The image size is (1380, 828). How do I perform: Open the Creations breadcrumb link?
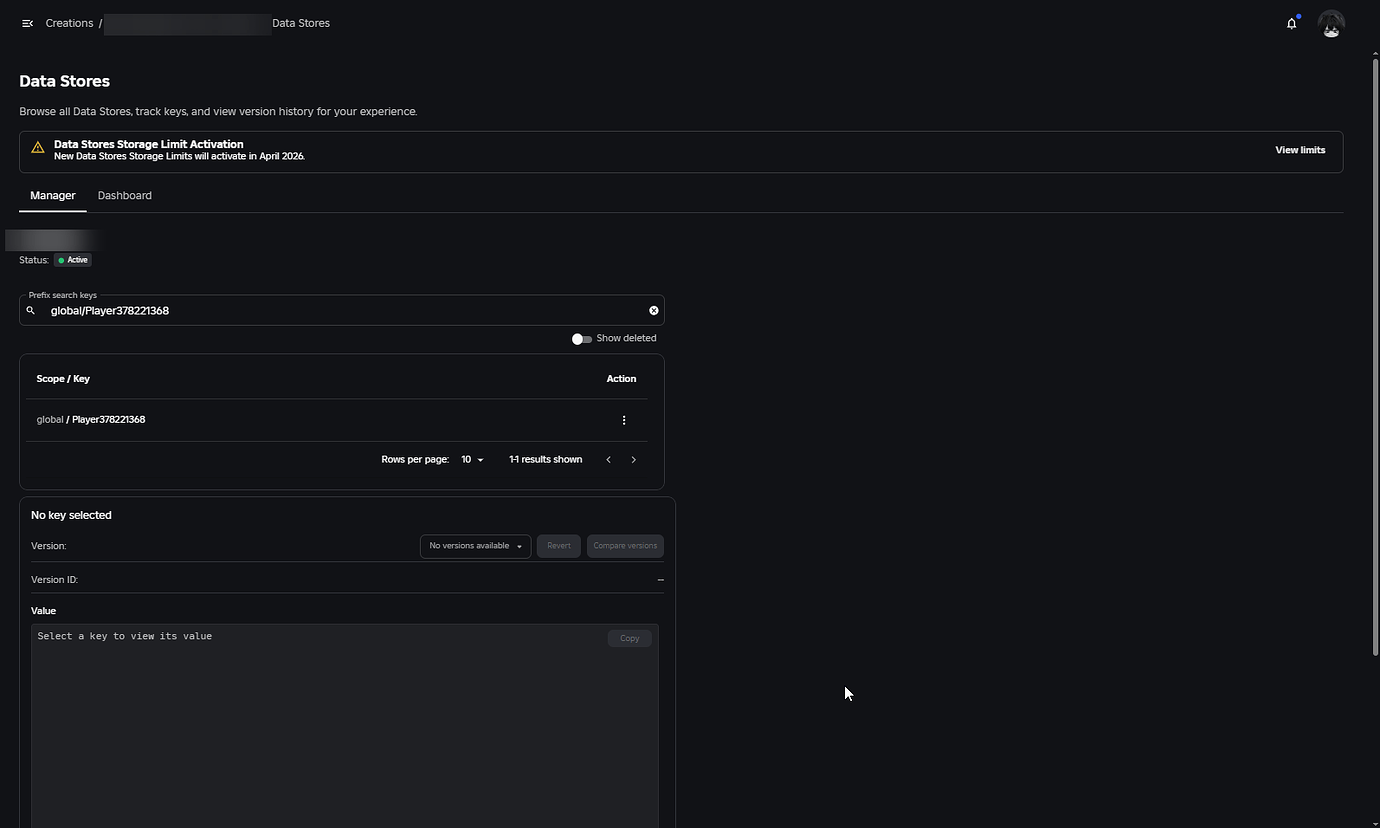click(x=68, y=23)
